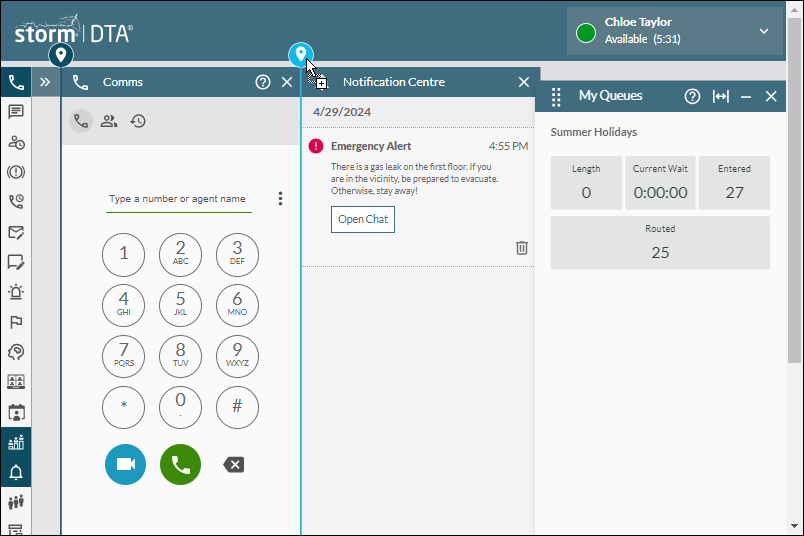Open the bell notifications icon in the sidebar

pos(16,472)
